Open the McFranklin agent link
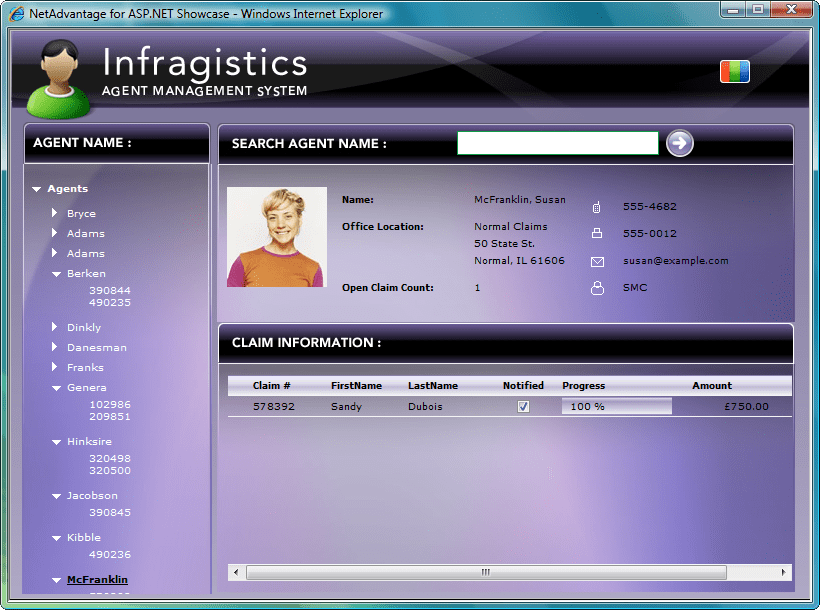 (x=97, y=580)
